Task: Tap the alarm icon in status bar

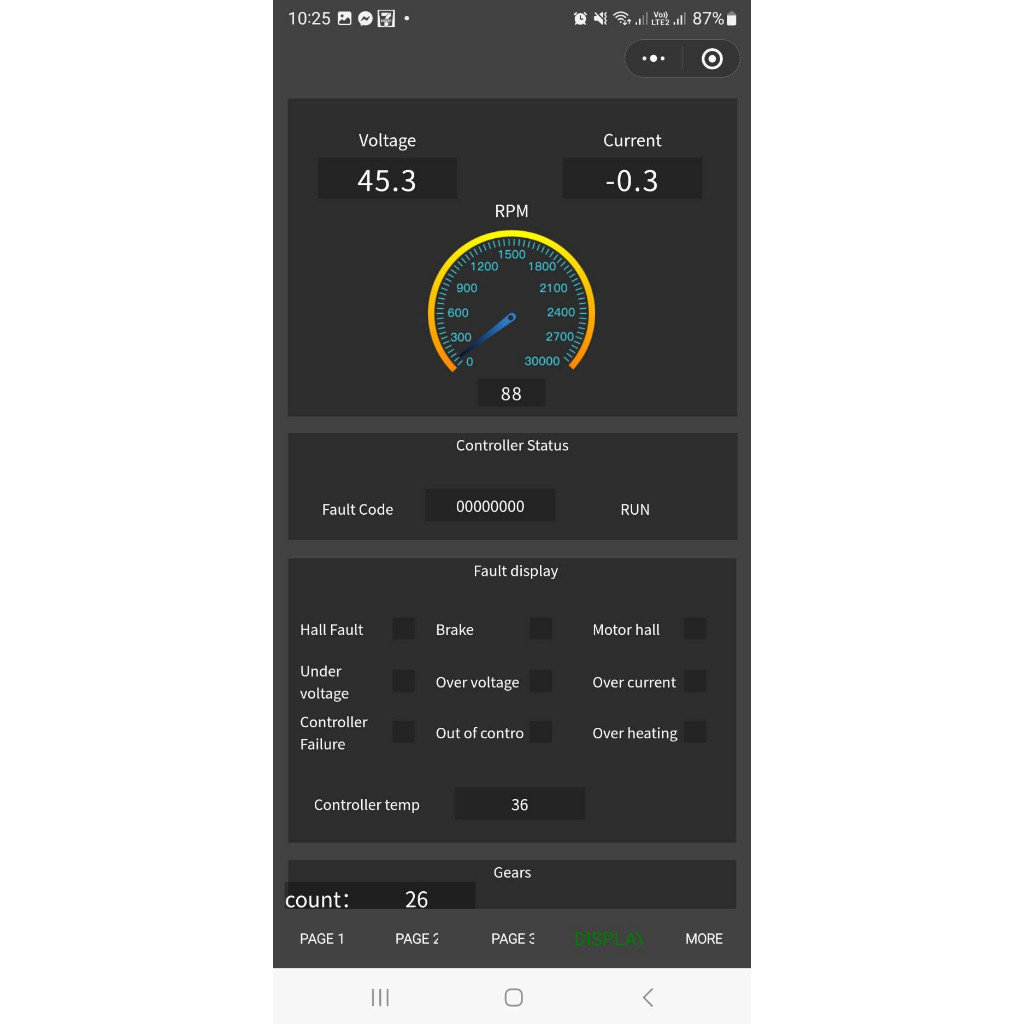Action: point(580,19)
